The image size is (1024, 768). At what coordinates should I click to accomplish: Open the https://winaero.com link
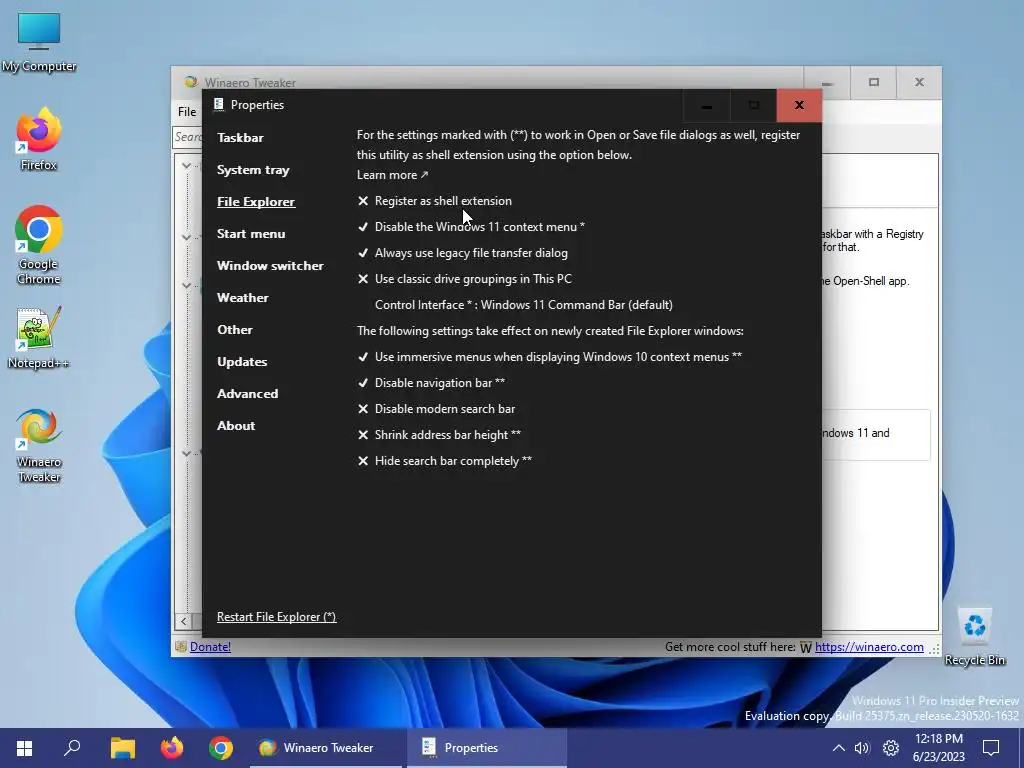coord(869,647)
